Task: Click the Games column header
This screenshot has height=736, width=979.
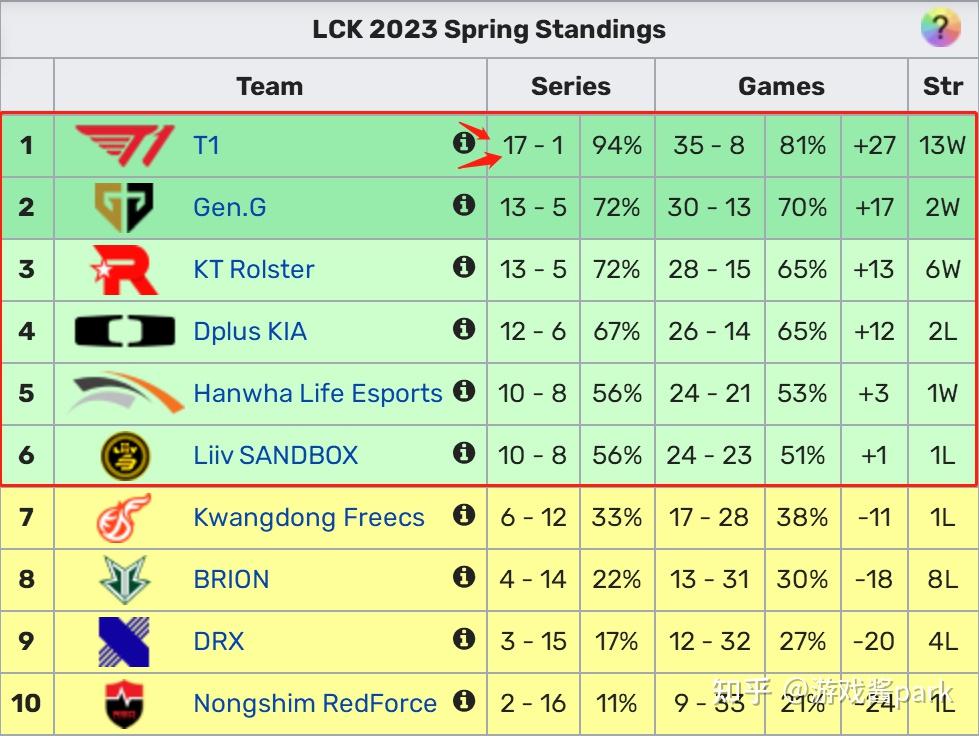Action: tap(781, 86)
